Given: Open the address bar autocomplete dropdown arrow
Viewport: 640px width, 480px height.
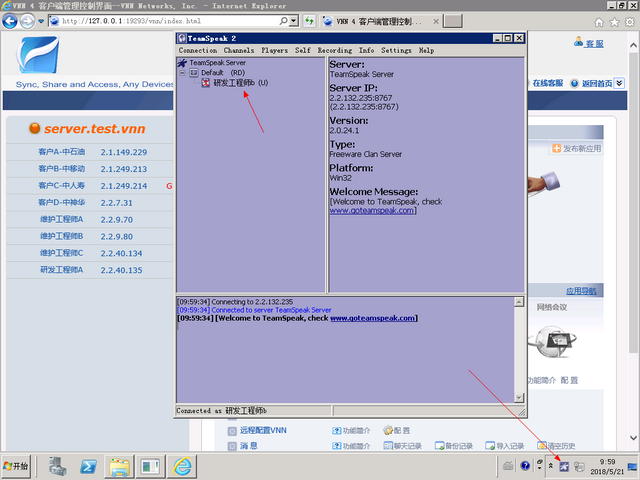Looking at the screenshot, I should tap(294, 21).
